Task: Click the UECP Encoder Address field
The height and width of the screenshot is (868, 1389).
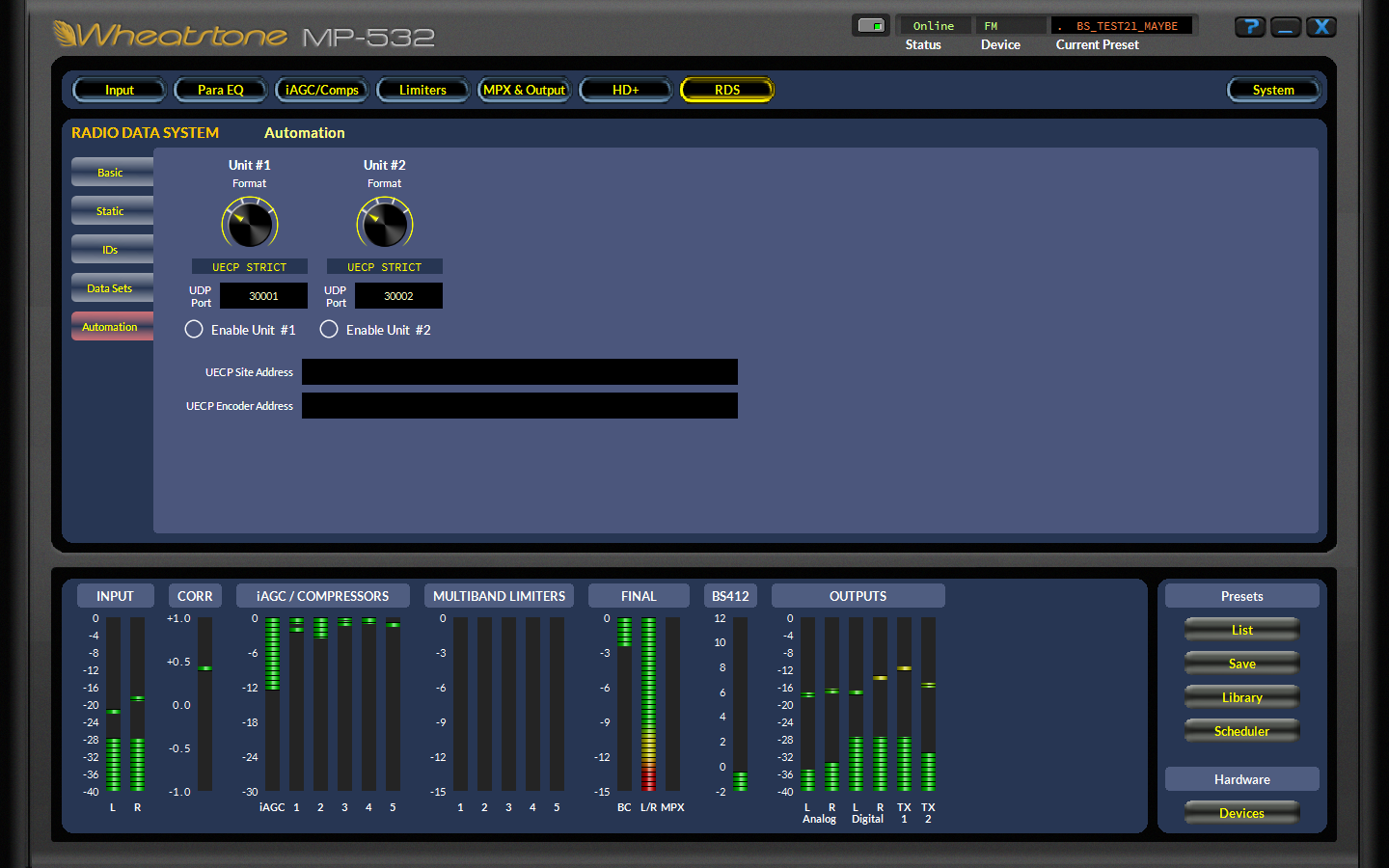Action: coord(520,406)
